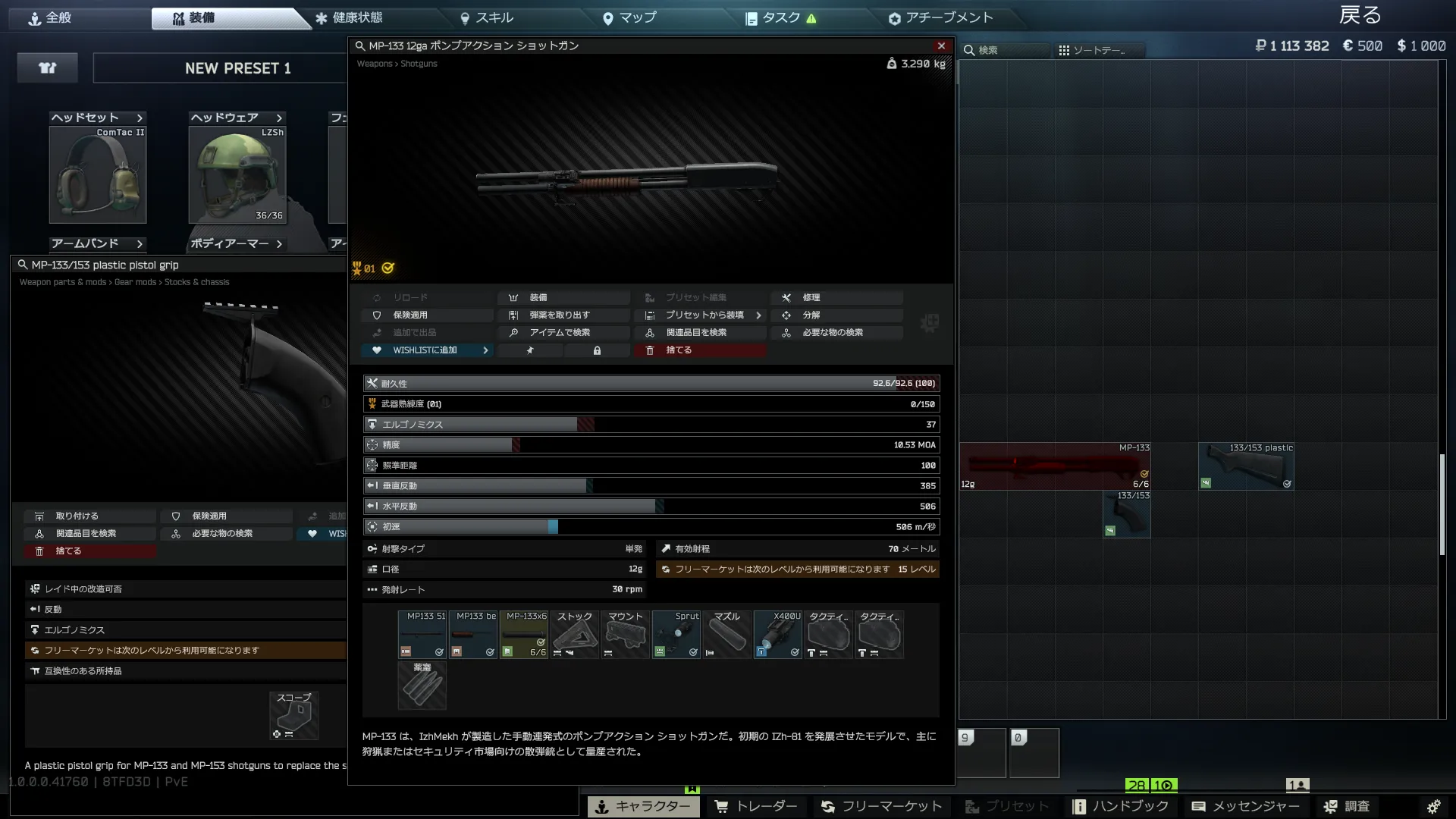The width and height of the screenshot is (1456, 819).
Task: Click the outfit hanger icon button
Action: pos(48,68)
